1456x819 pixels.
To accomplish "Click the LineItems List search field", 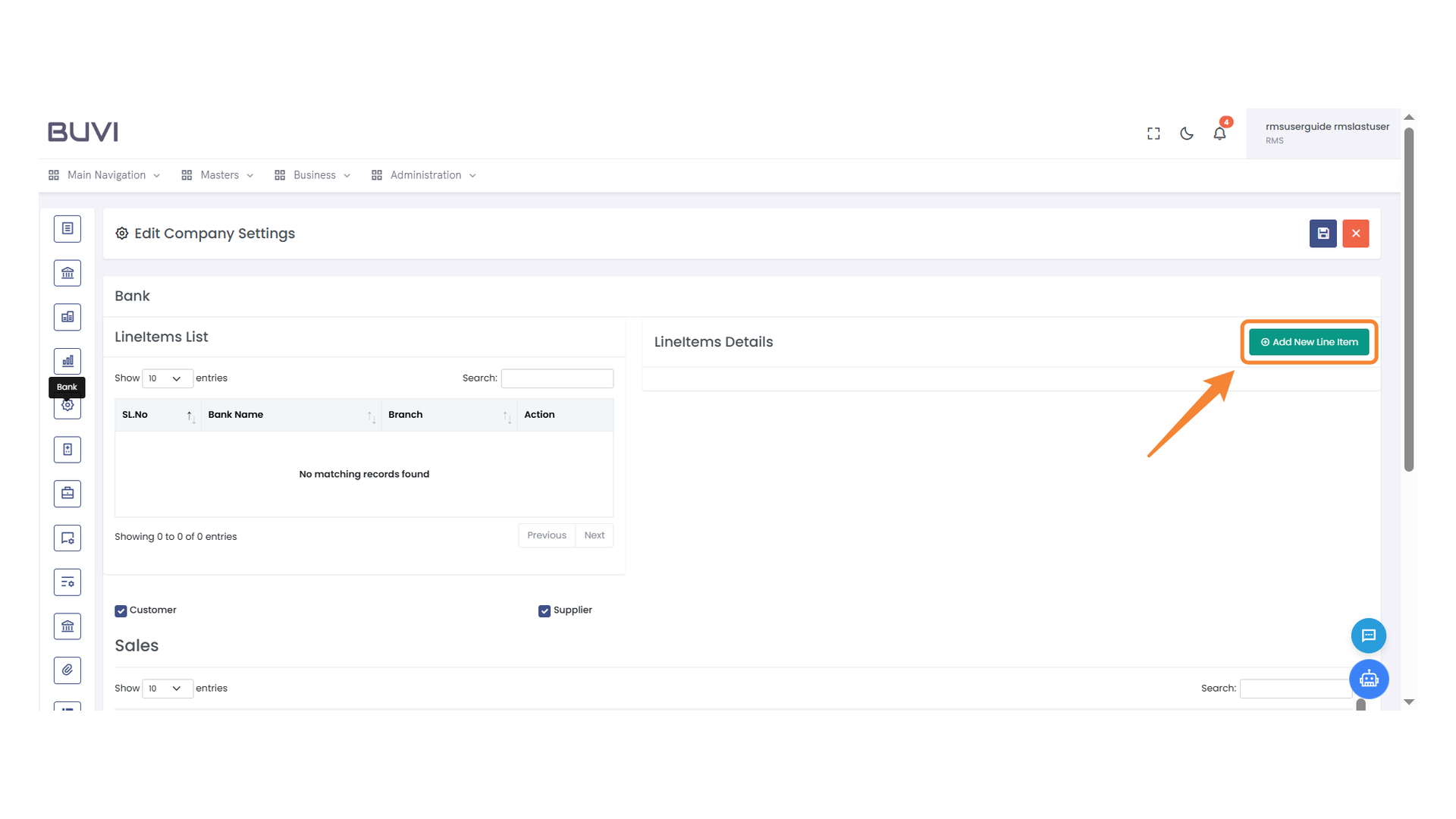I will tap(557, 378).
